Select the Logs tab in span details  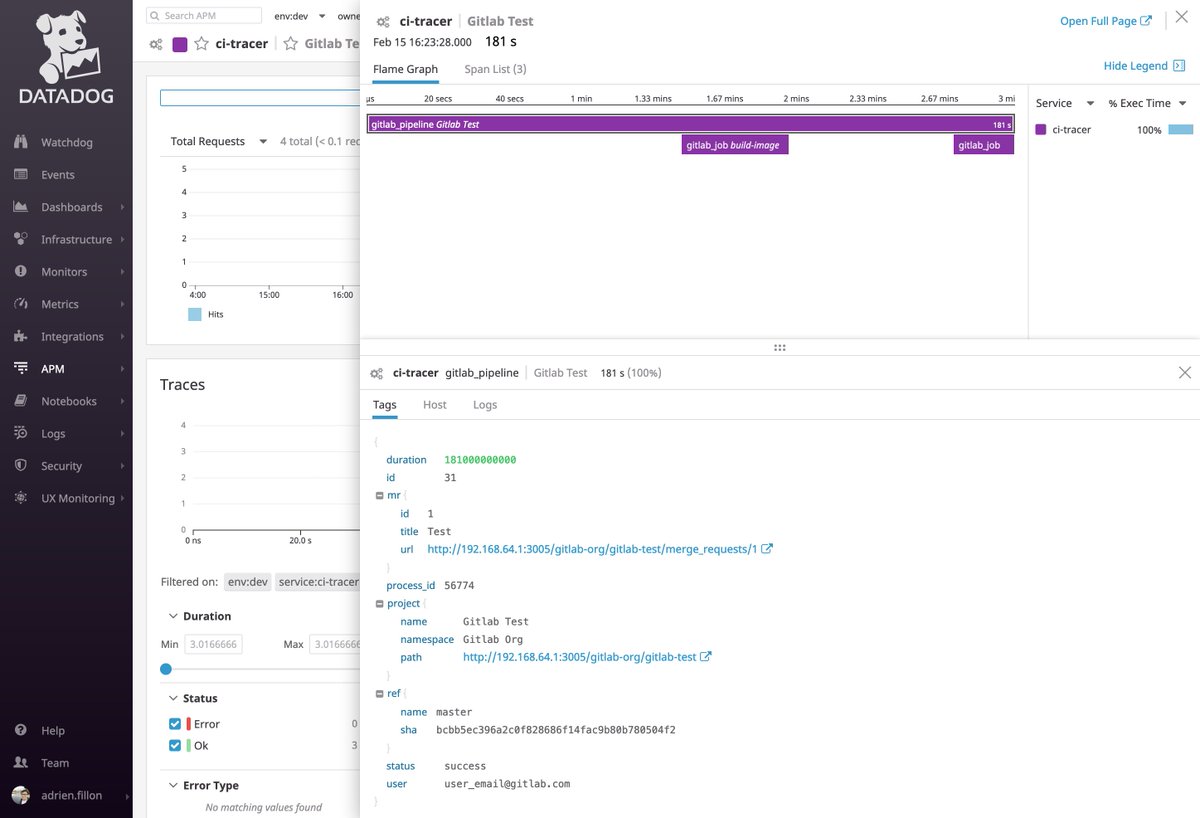coord(485,405)
